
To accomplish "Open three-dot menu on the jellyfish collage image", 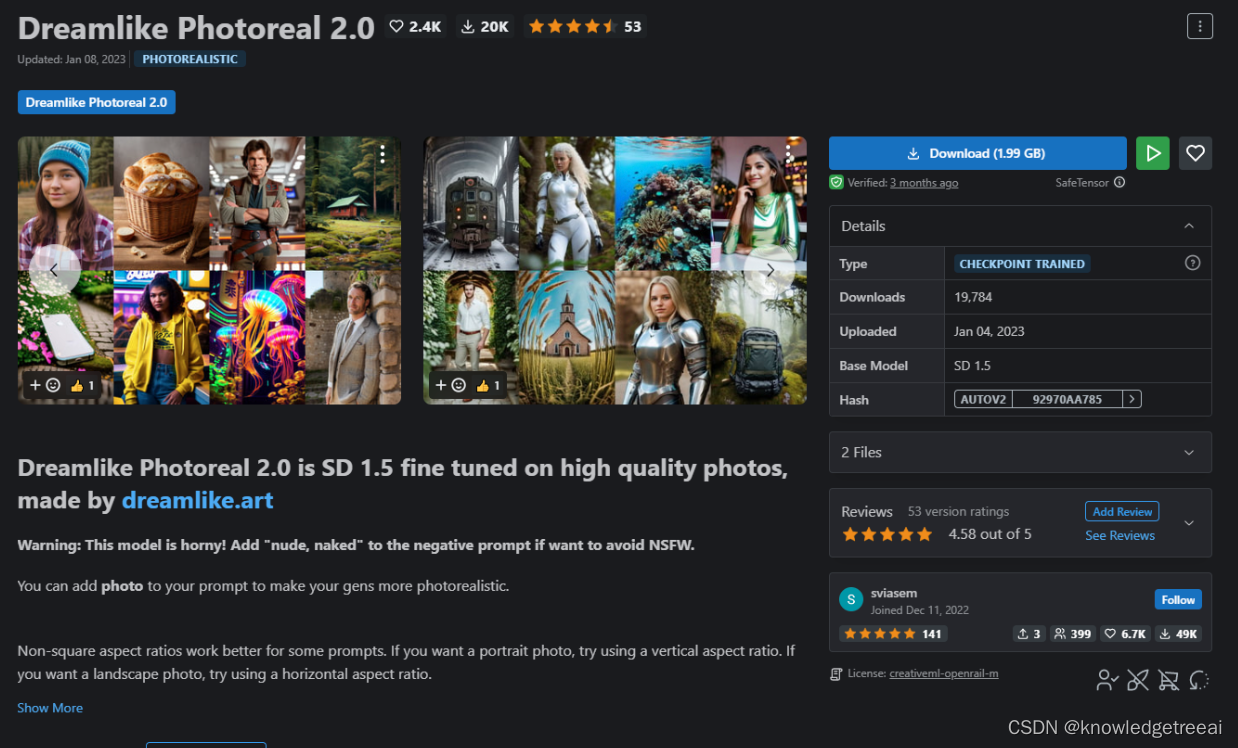I will (x=382, y=154).
